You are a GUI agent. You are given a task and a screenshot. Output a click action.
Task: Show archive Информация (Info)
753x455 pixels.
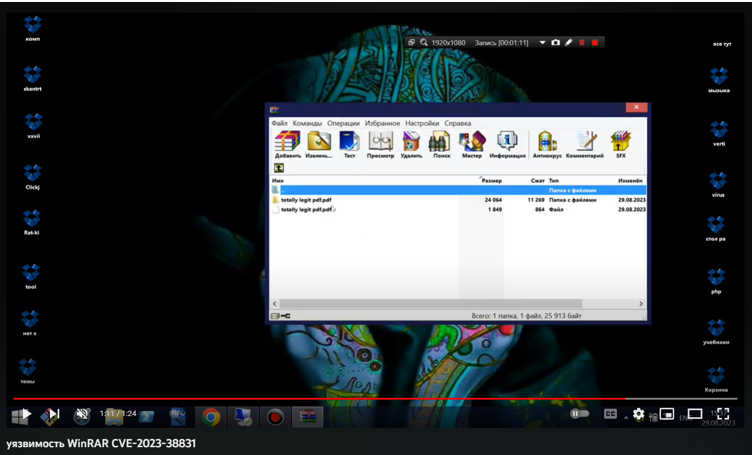coord(508,144)
